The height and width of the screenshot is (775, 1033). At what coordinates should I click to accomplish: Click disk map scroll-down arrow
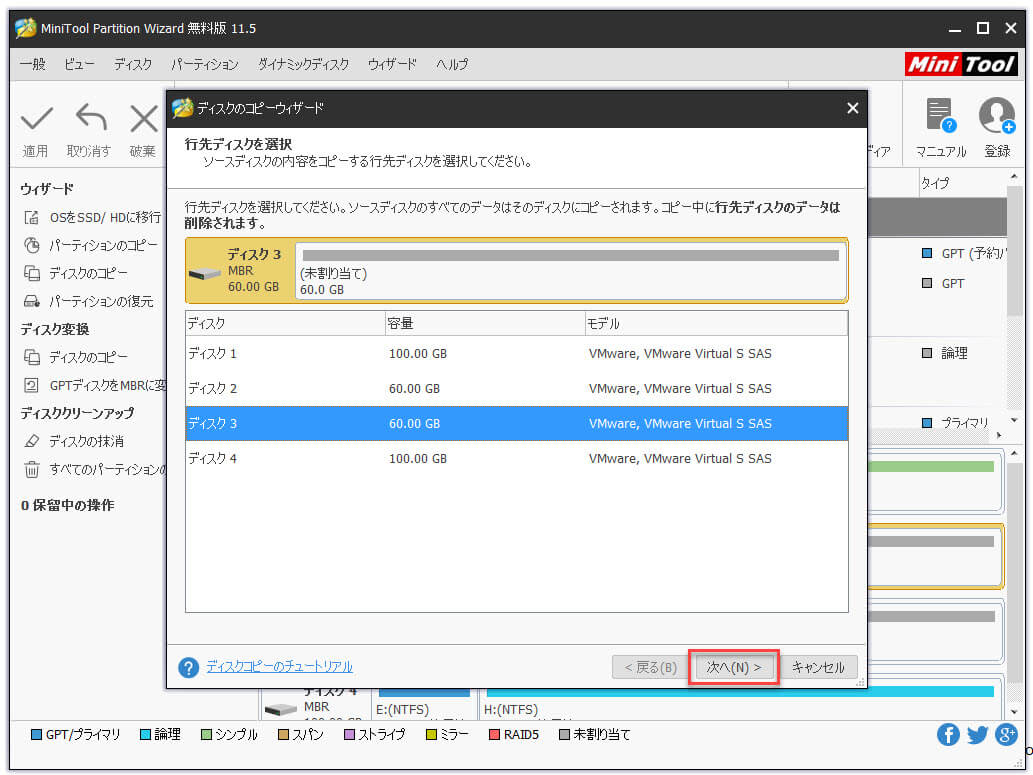click(x=1014, y=712)
